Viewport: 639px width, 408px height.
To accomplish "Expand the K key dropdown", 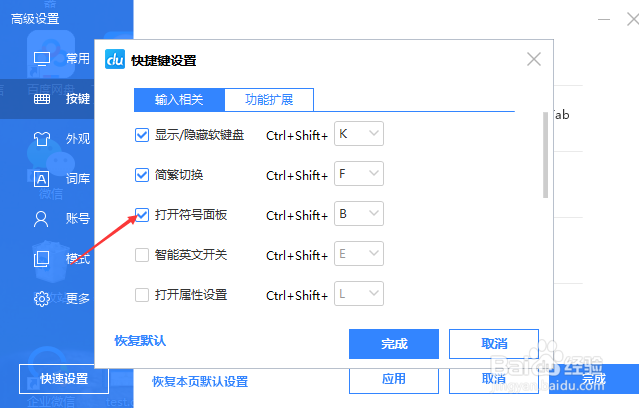I will coord(359,134).
